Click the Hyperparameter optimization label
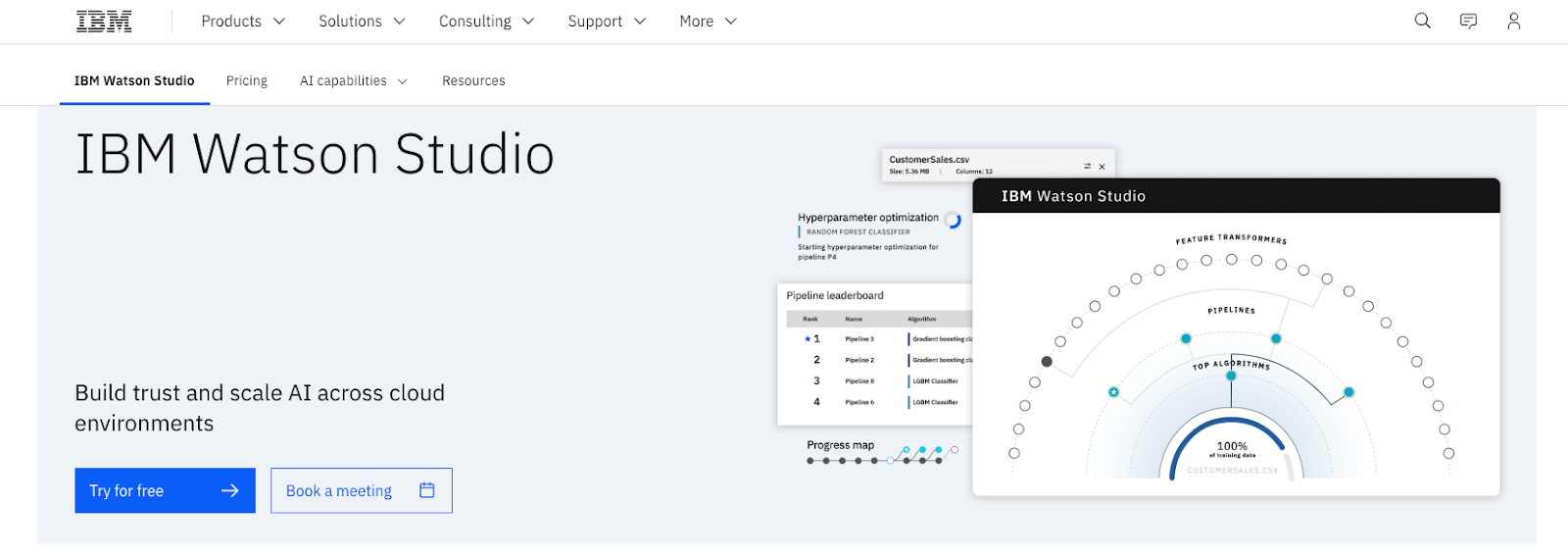The width and height of the screenshot is (1568, 555). tap(868, 218)
